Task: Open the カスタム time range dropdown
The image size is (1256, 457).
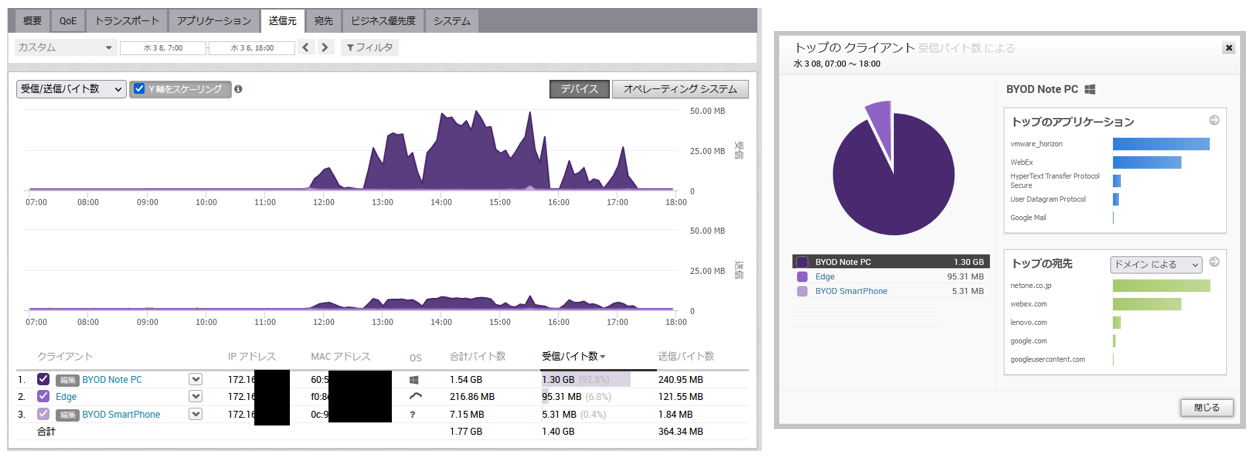Action: (x=66, y=47)
